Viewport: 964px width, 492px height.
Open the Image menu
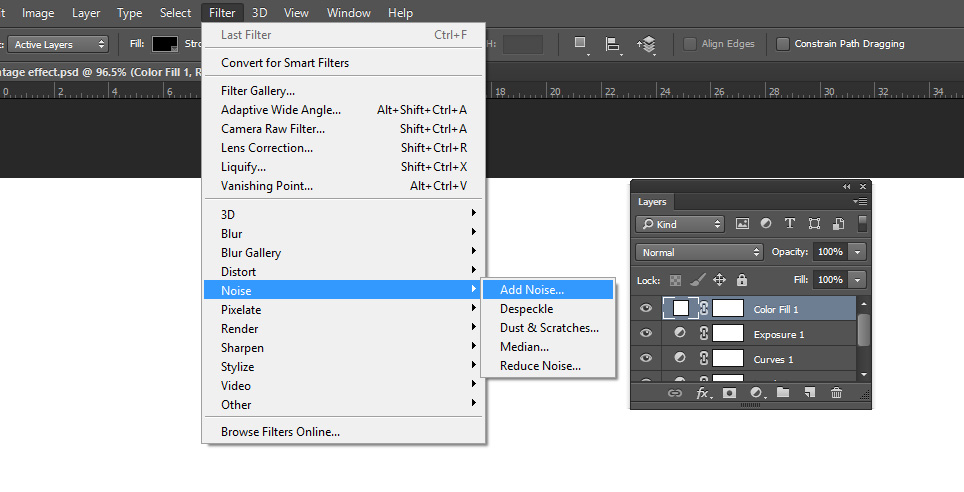[x=38, y=13]
